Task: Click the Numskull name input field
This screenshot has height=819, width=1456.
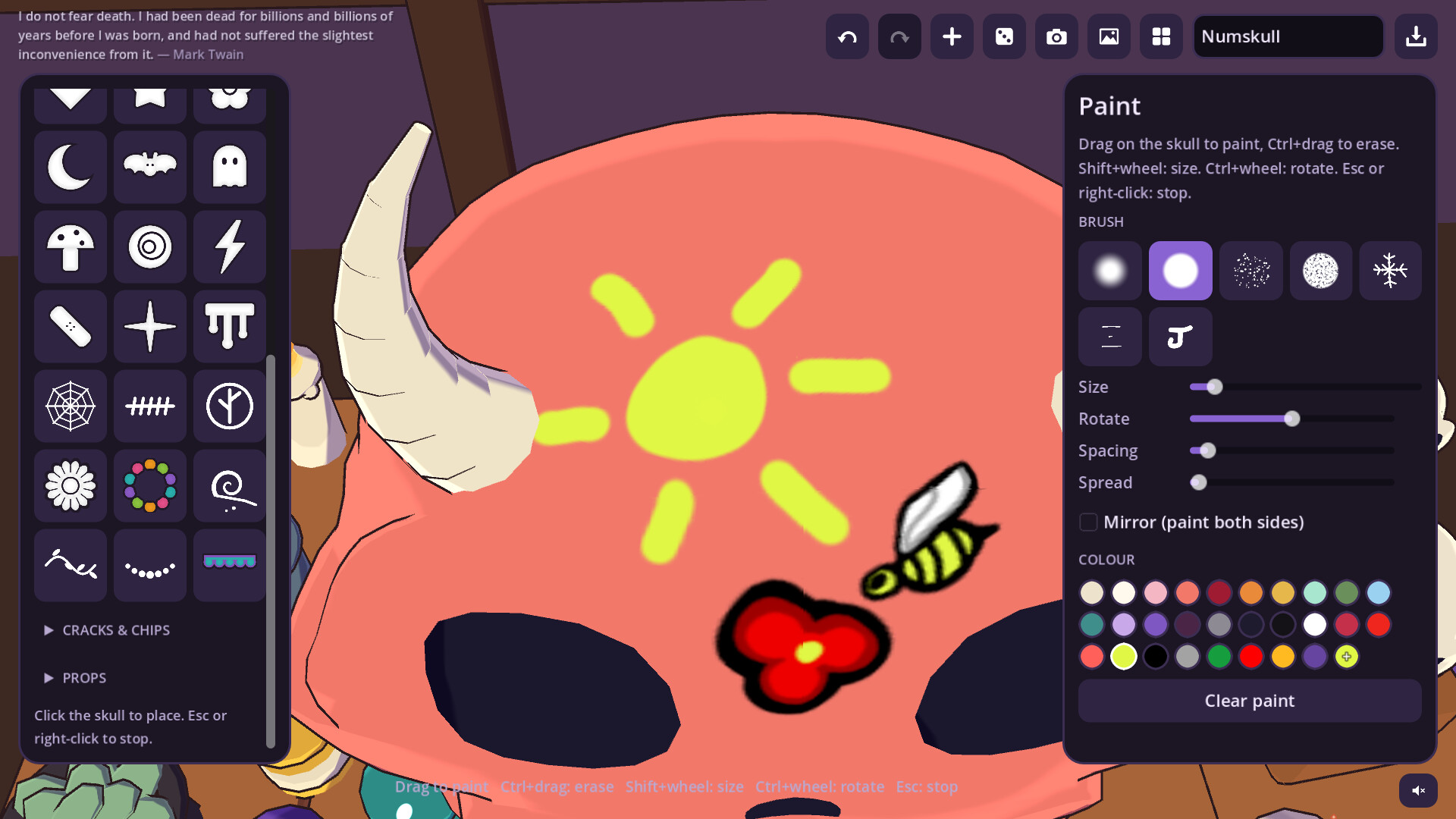Action: tap(1288, 36)
